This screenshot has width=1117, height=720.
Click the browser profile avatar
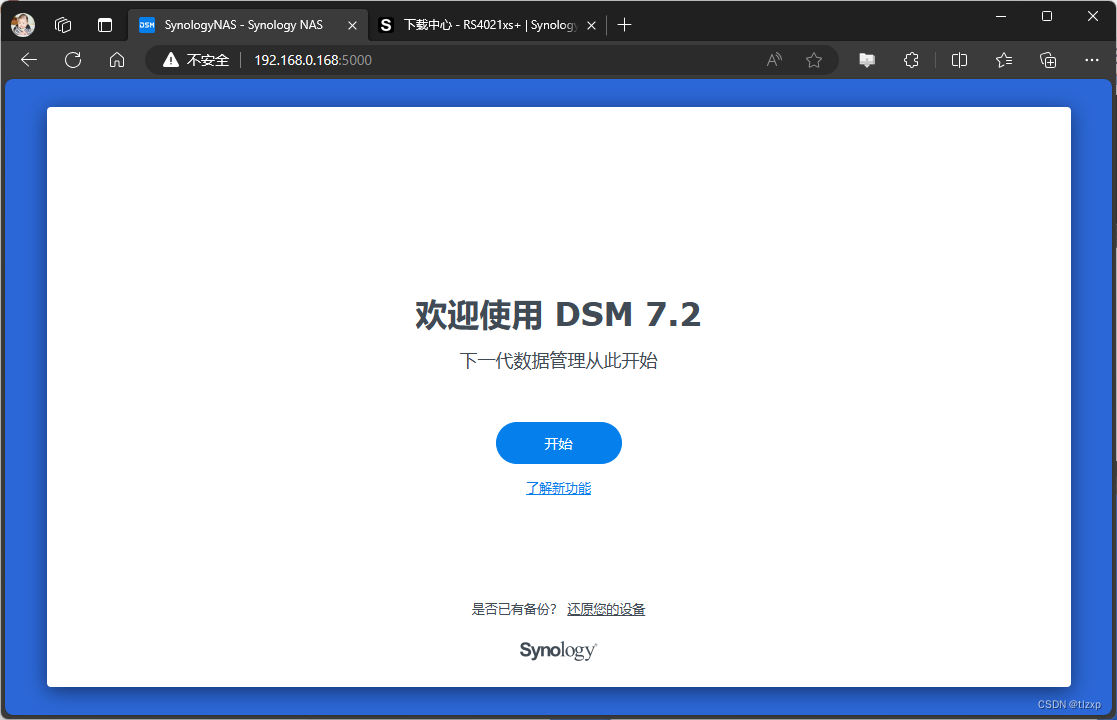click(23, 25)
